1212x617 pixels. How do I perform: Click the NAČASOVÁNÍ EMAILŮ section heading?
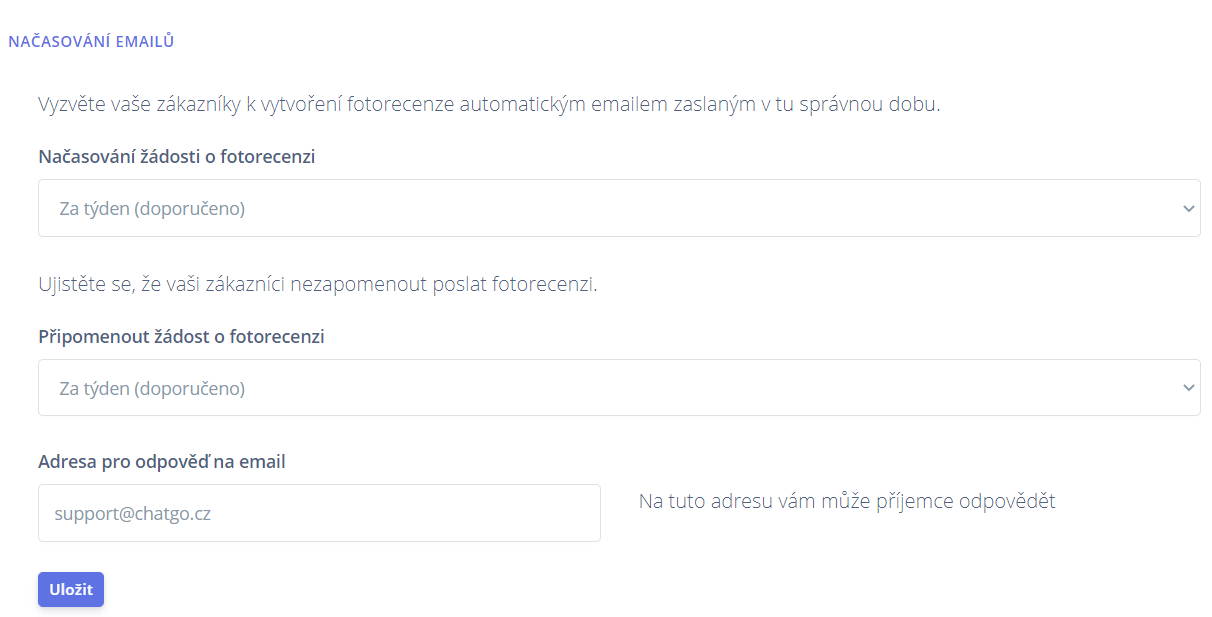[91, 42]
